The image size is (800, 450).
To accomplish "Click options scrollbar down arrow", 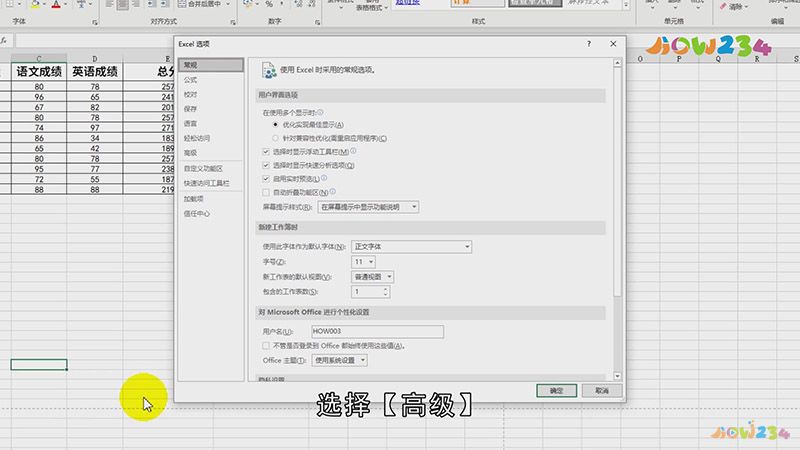I will tap(617, 376).
